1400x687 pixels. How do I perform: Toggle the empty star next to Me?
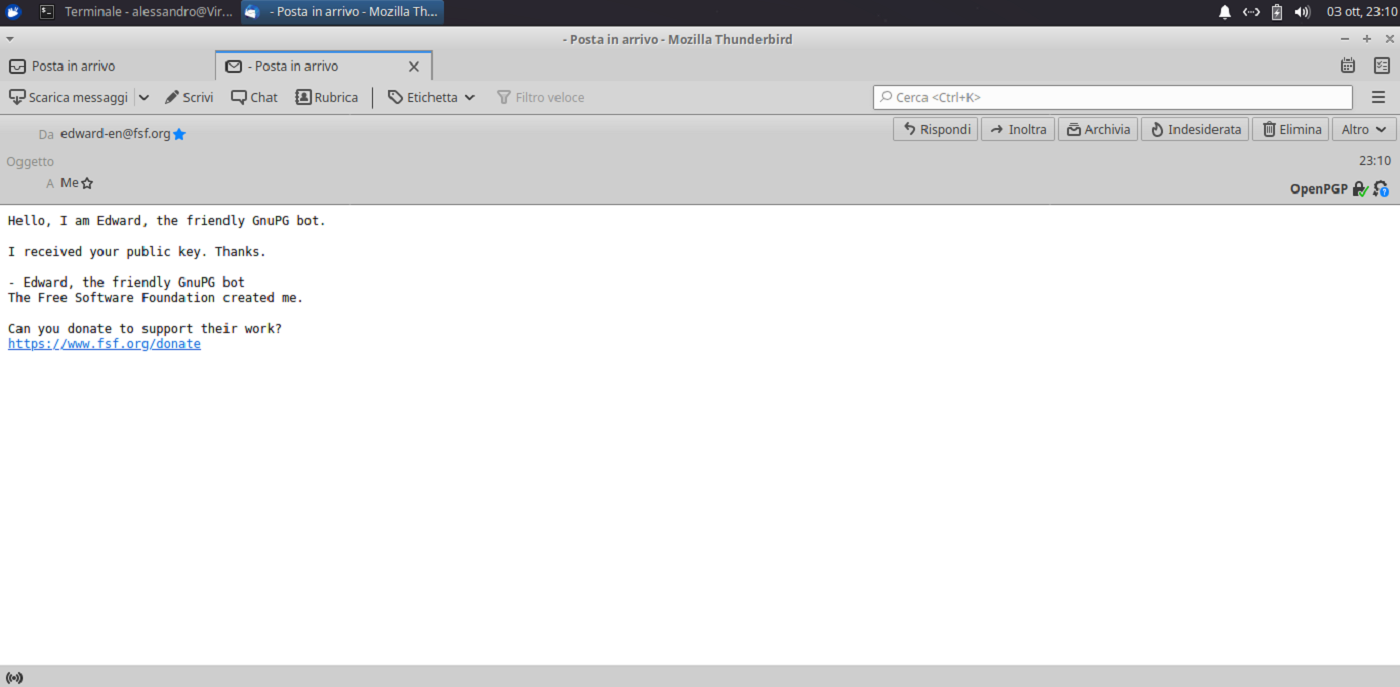pyautogui.click(x=87, y=183)
